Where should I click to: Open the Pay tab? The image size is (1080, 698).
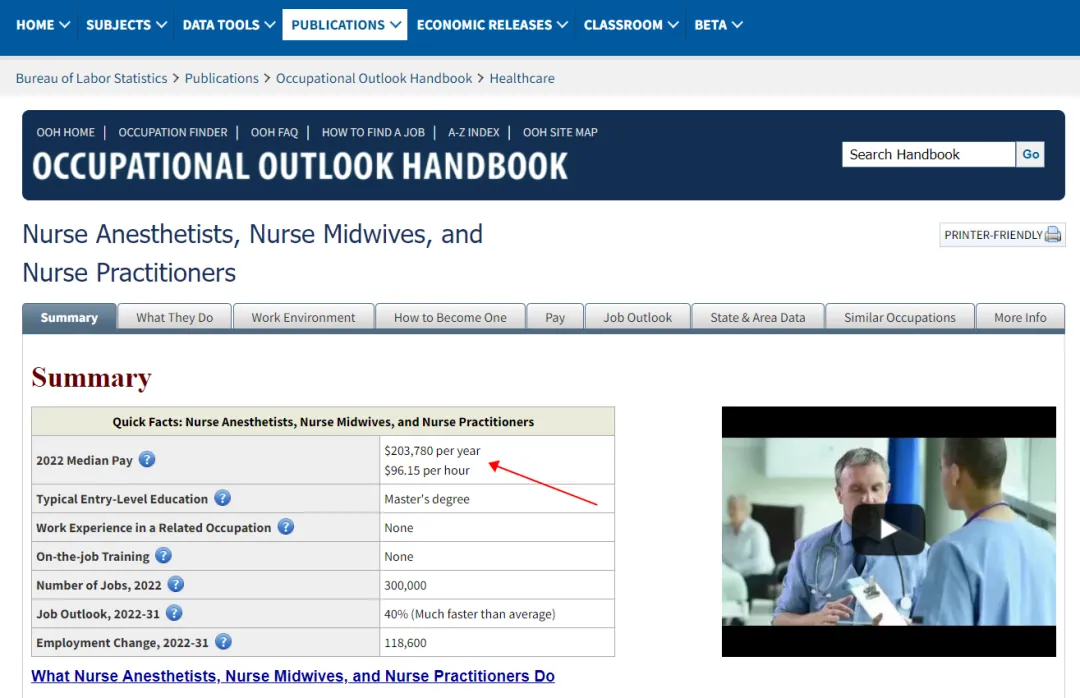coord(555,318)
